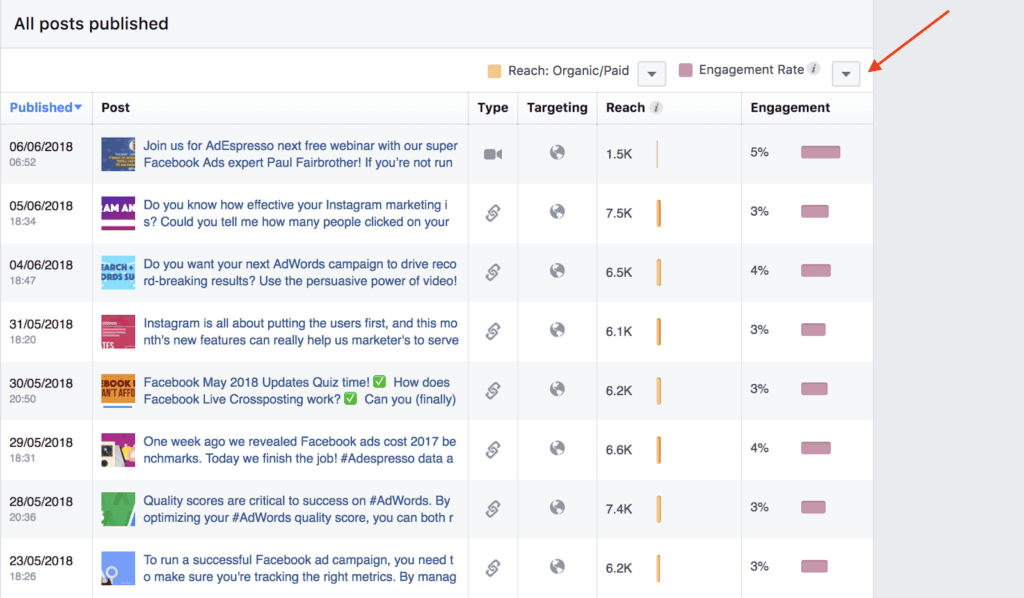The height and width of the screenshot is (598, 1024).
Task: Click thumbnail of the AdEspresso webinar post
Action: [118, 154]
